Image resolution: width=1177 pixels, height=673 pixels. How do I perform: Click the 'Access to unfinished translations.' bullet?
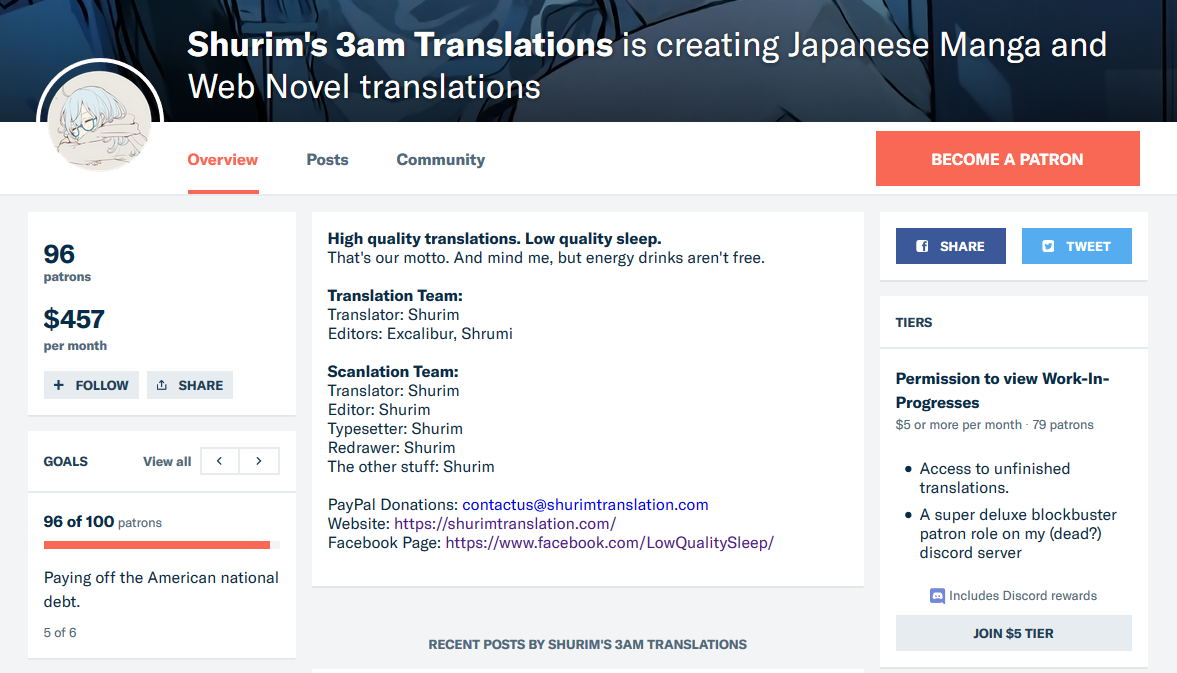point(995,478)
